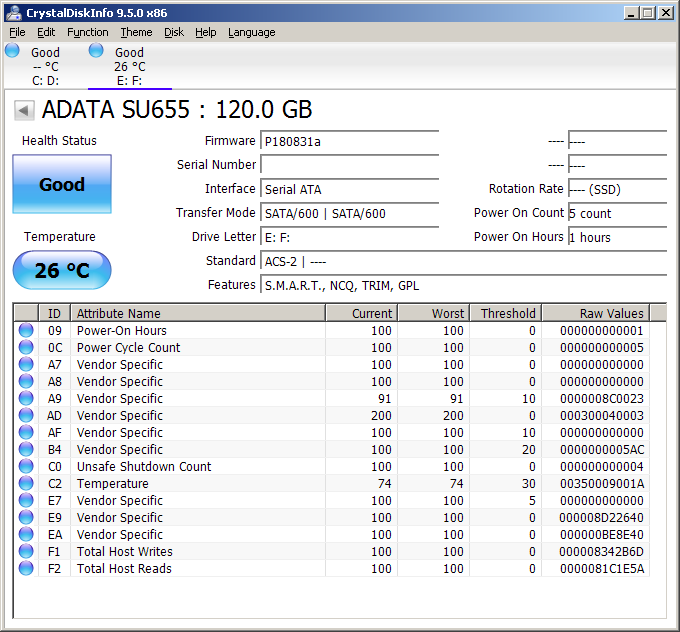Select the Unsafe Shutdown Count attribute name
The height and width of the screenshot is (632, 680).
pos(144,466)
